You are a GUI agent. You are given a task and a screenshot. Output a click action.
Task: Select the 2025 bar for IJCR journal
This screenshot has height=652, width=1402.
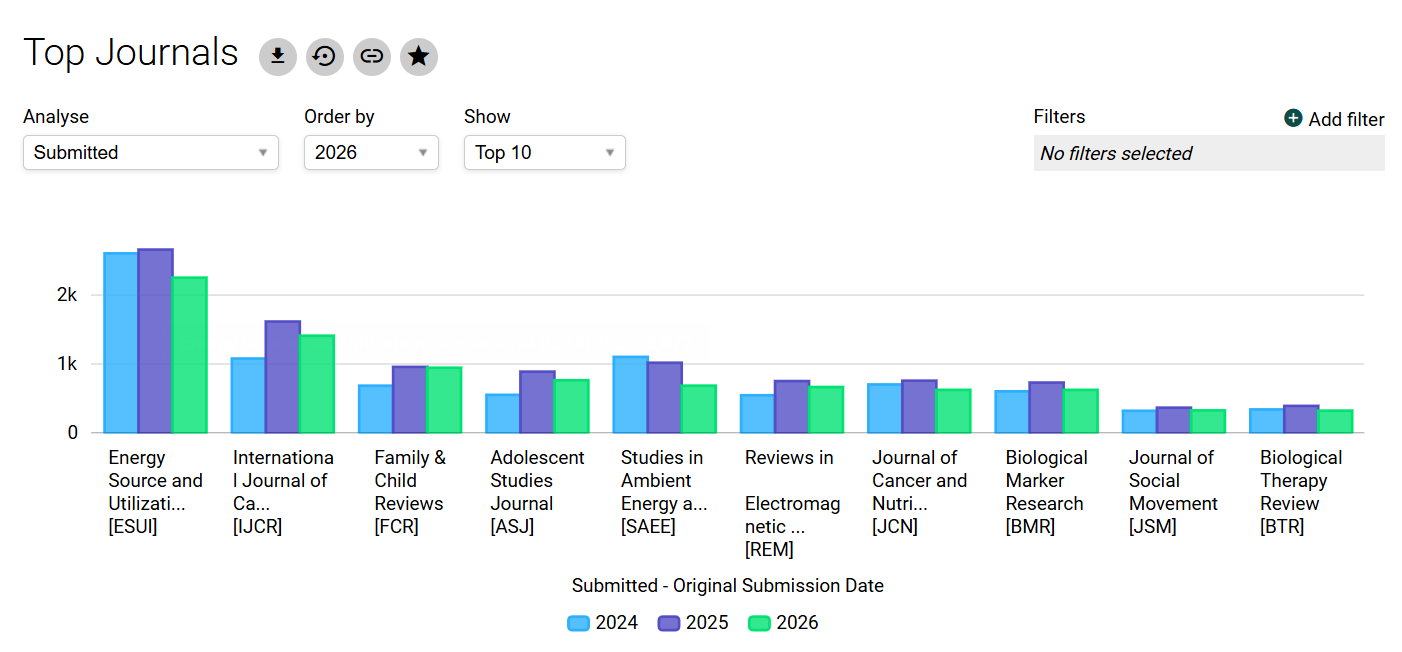coord(283,377)
